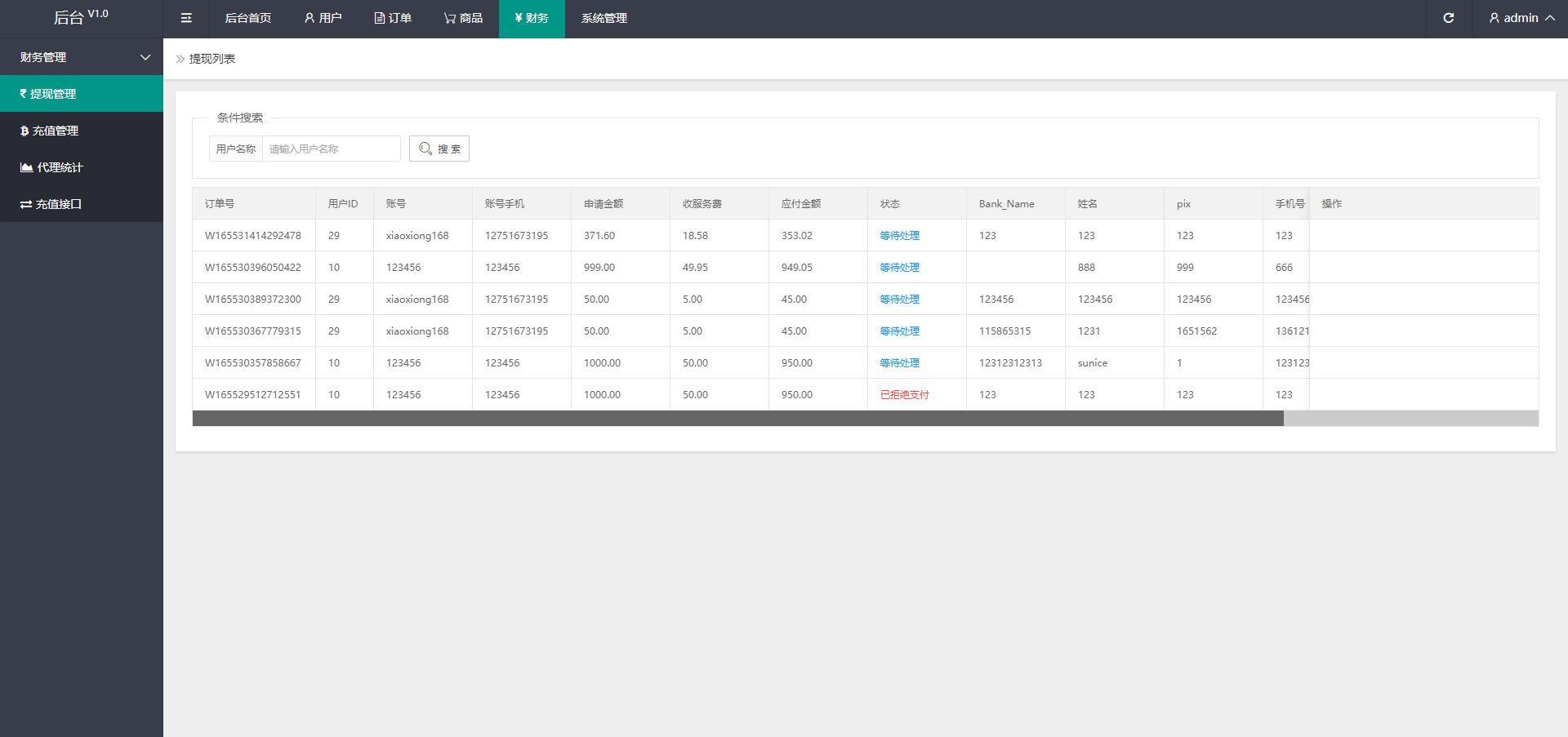Click the 搜索 button with magnifier
This screenshot has width=1568, height=737.
[x=439, y=149]
